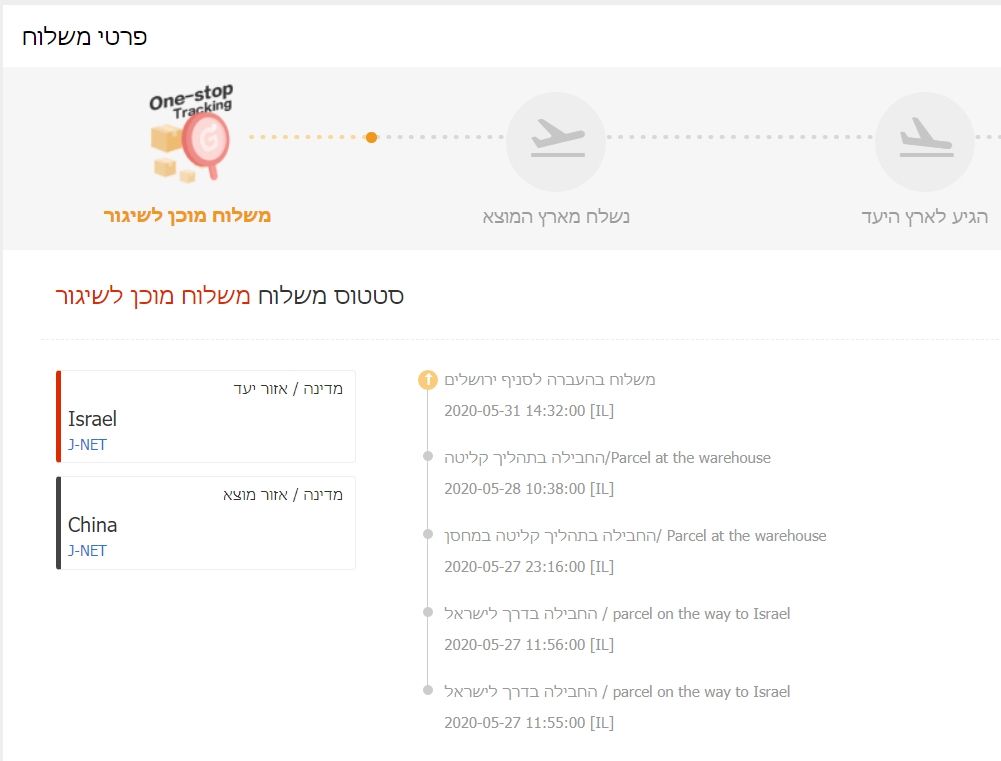Click the One-stop Tracking logo icon

(x=190, y=135)
